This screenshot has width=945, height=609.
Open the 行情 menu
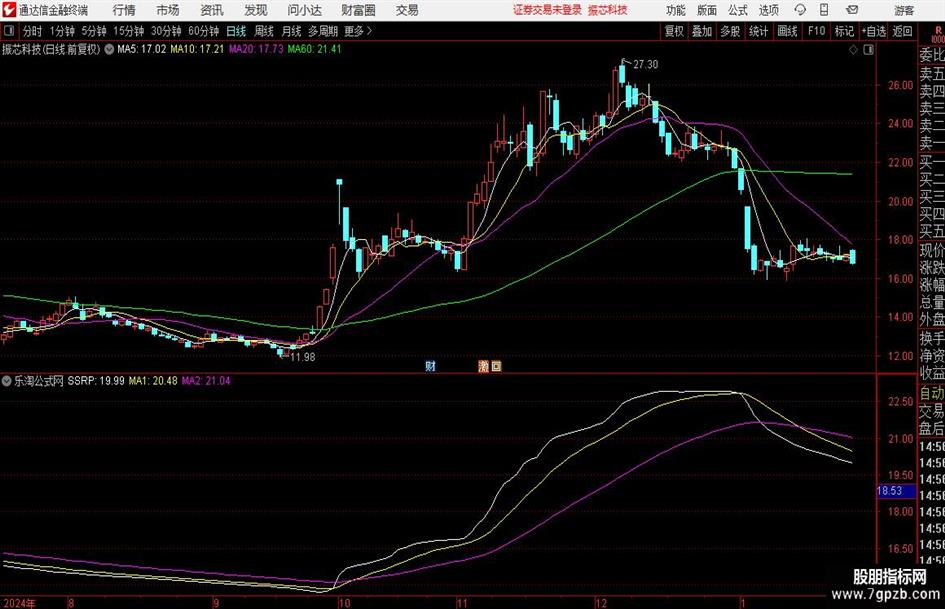[124, 10]
